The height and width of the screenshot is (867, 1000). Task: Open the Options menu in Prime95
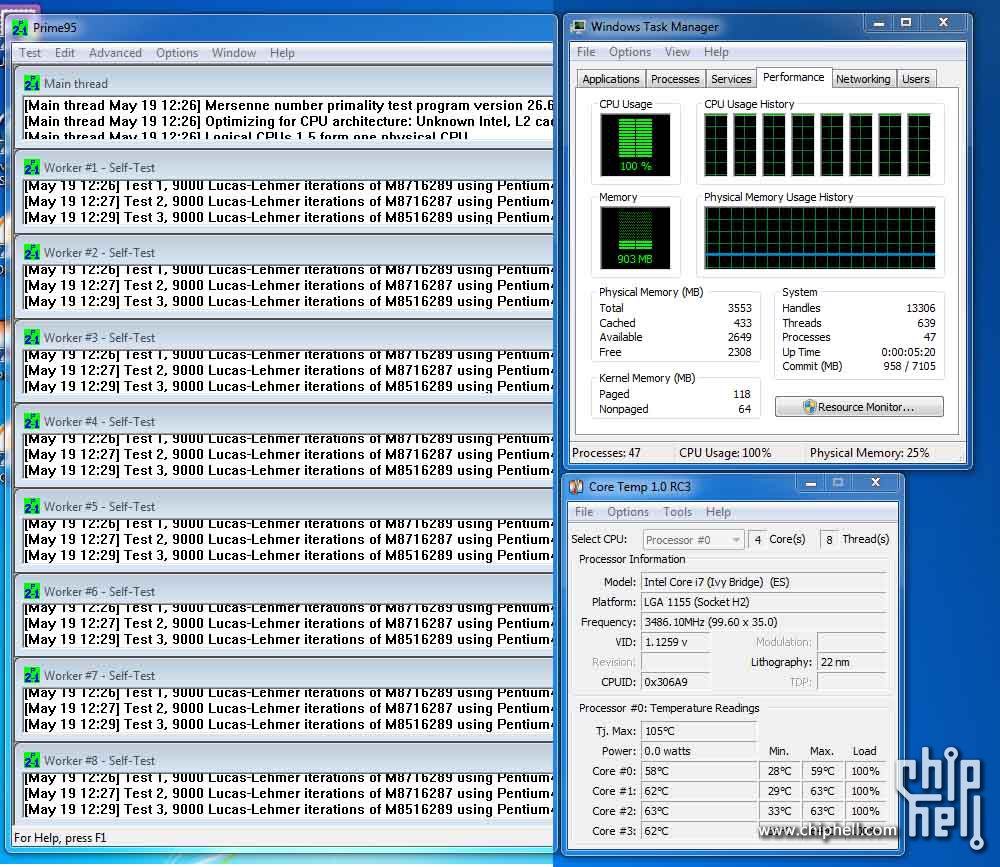tap(177, 53)
